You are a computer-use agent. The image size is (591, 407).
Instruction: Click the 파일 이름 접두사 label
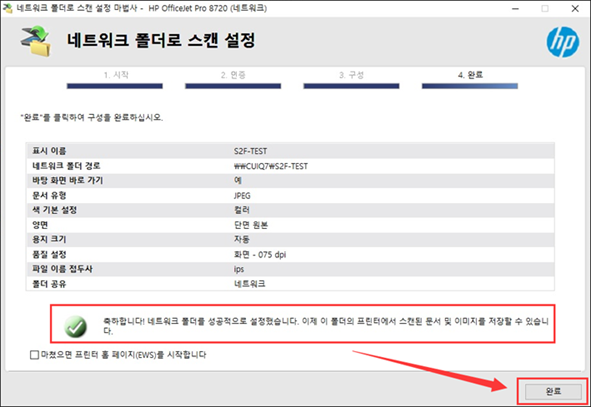(62, 269)
